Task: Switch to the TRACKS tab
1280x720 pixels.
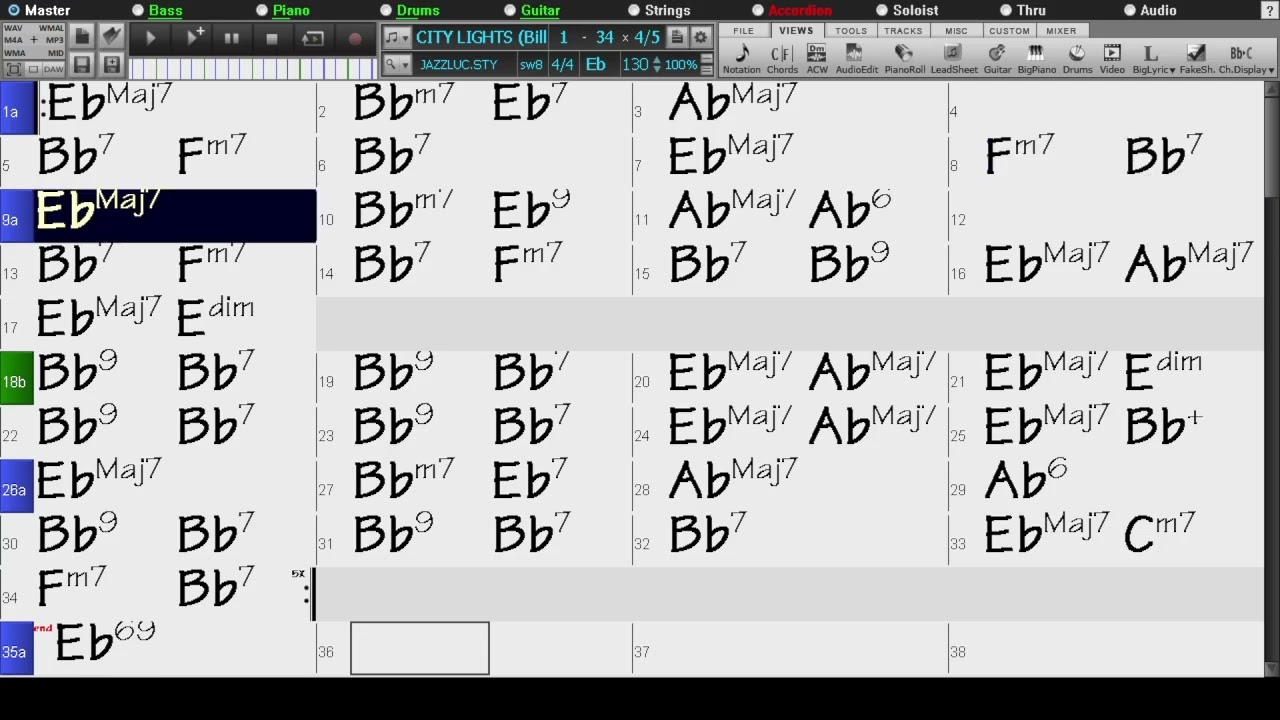Action: (x=903, y=31)
